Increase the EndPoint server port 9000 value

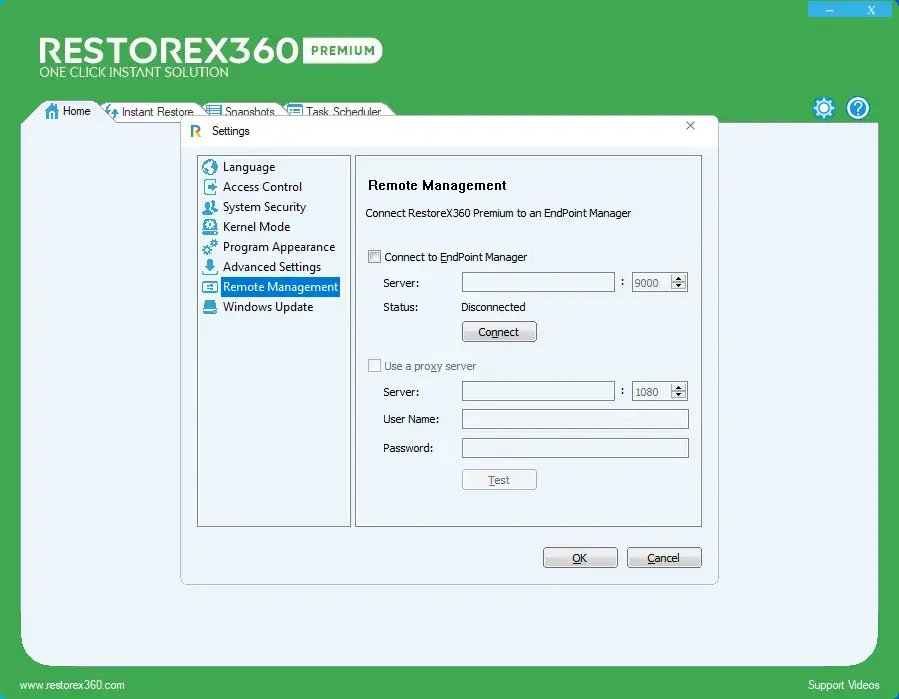[x=679, y=279]
